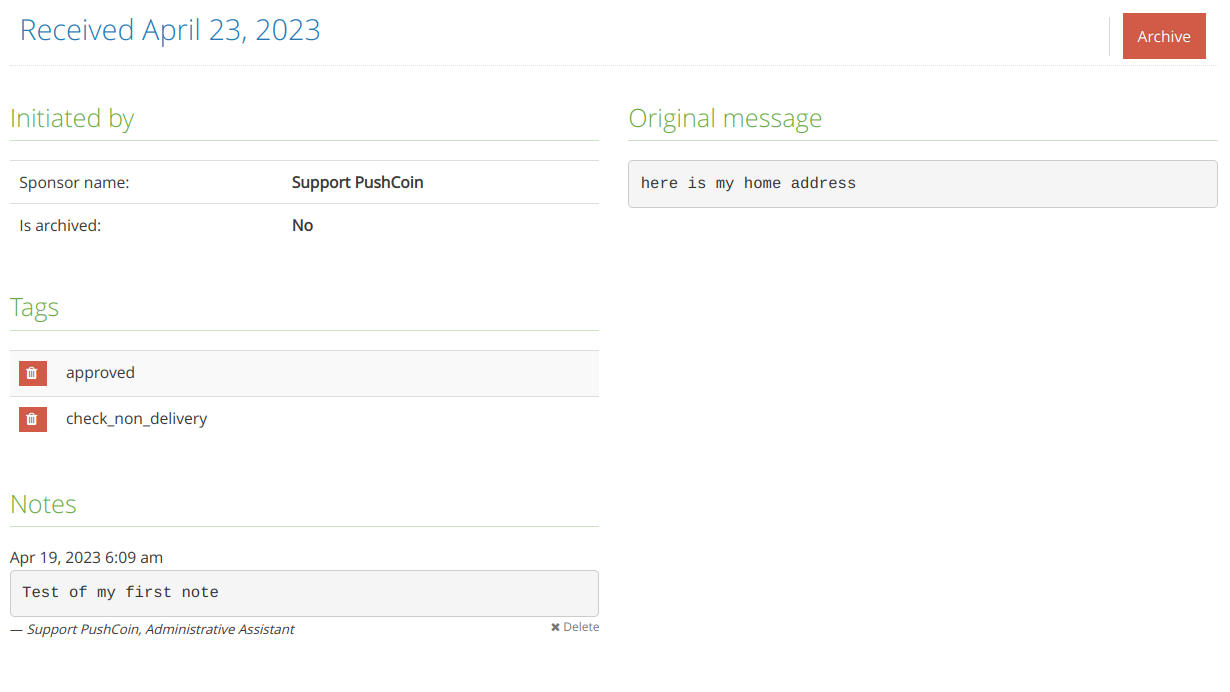The width and height of the screenshot is (1230, 692).
Task: Click the Original message section heading
Action: pyautogui.click(x=725, y=118)
